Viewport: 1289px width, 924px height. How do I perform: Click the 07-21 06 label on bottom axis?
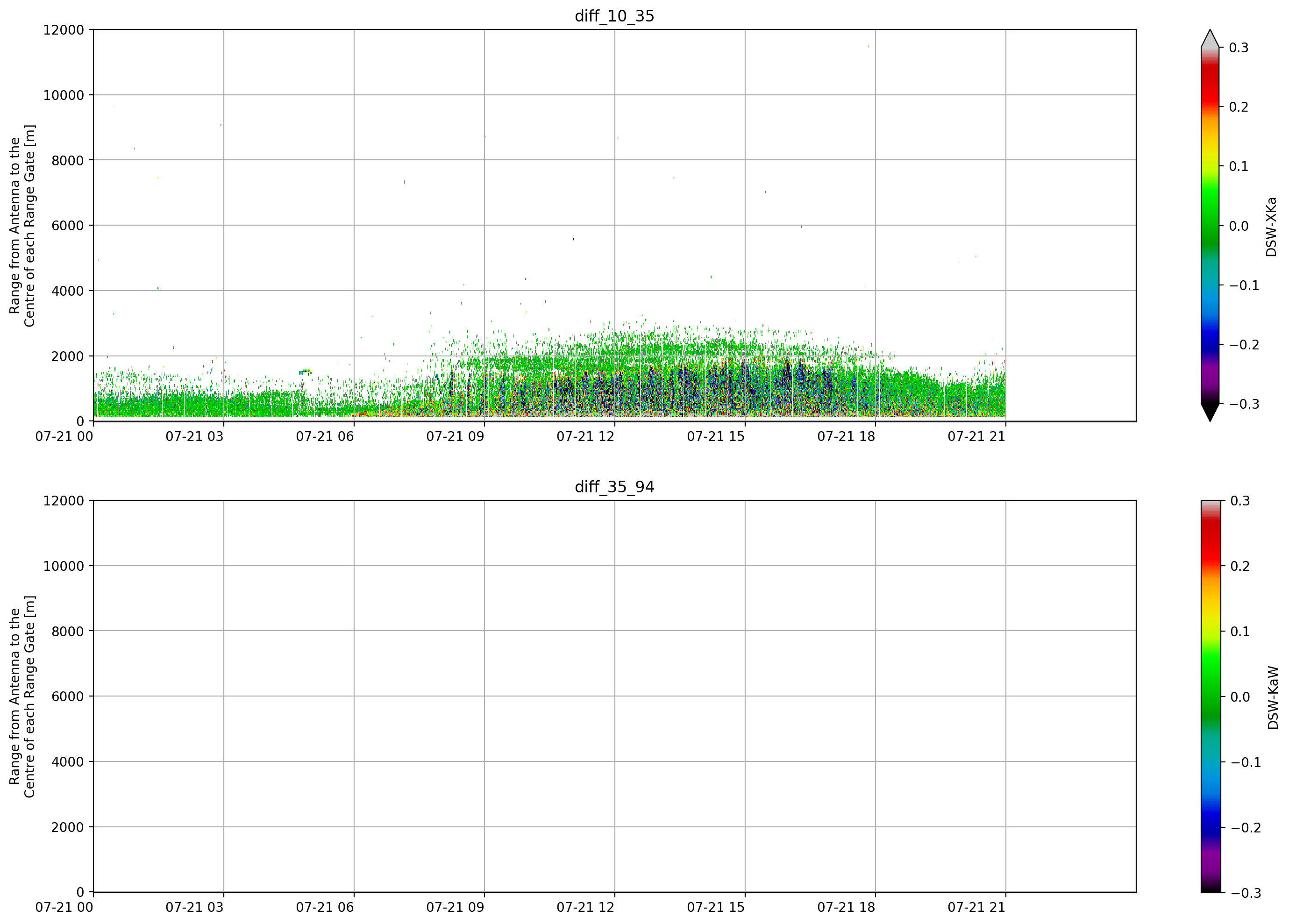(x=325, y=908)
